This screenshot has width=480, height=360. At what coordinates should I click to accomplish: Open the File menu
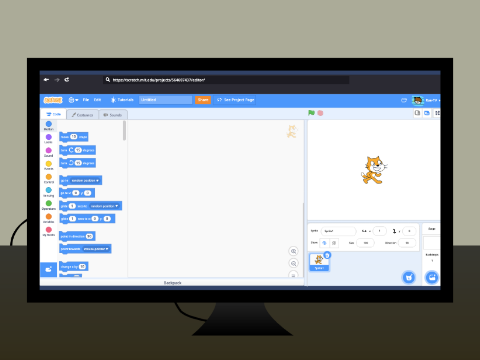pos(86,100)
